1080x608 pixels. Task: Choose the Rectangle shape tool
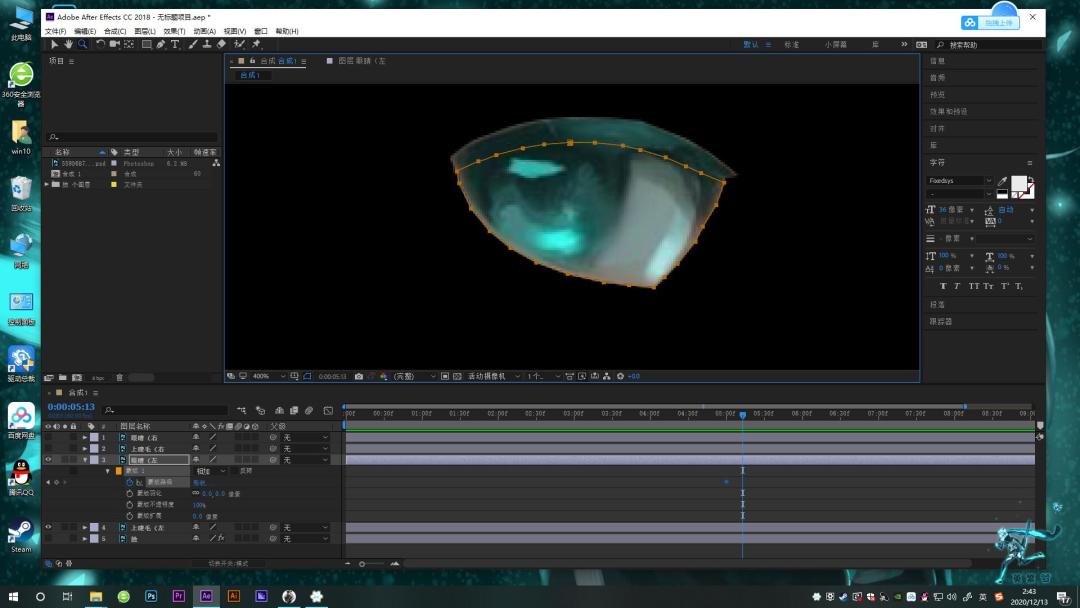(x=147, y=44)
